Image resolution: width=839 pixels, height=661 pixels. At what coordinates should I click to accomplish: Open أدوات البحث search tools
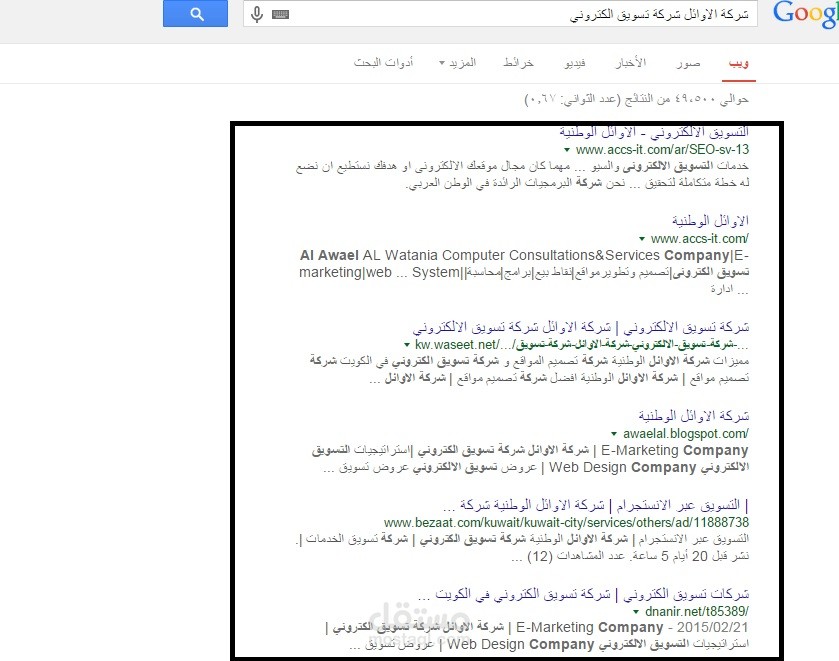(x=383, y=63)
